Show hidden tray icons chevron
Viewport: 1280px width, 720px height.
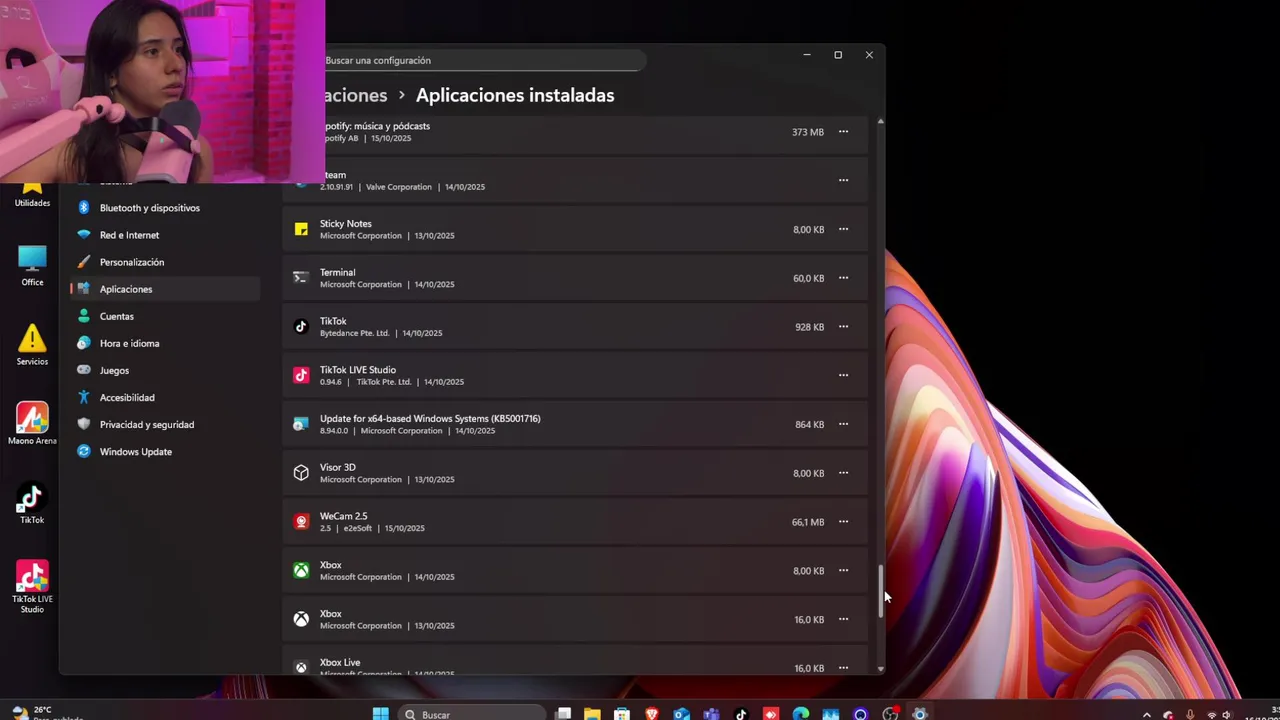coord(1146,715)
